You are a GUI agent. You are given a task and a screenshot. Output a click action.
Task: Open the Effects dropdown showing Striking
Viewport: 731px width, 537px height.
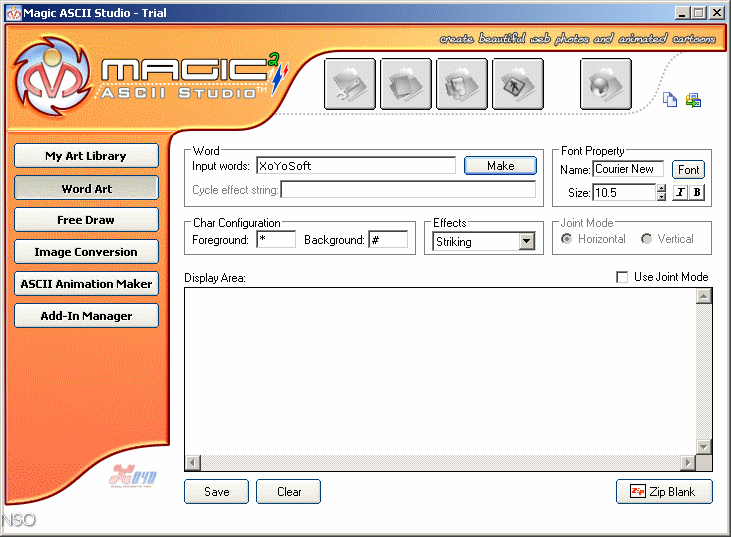click(527, 241)
